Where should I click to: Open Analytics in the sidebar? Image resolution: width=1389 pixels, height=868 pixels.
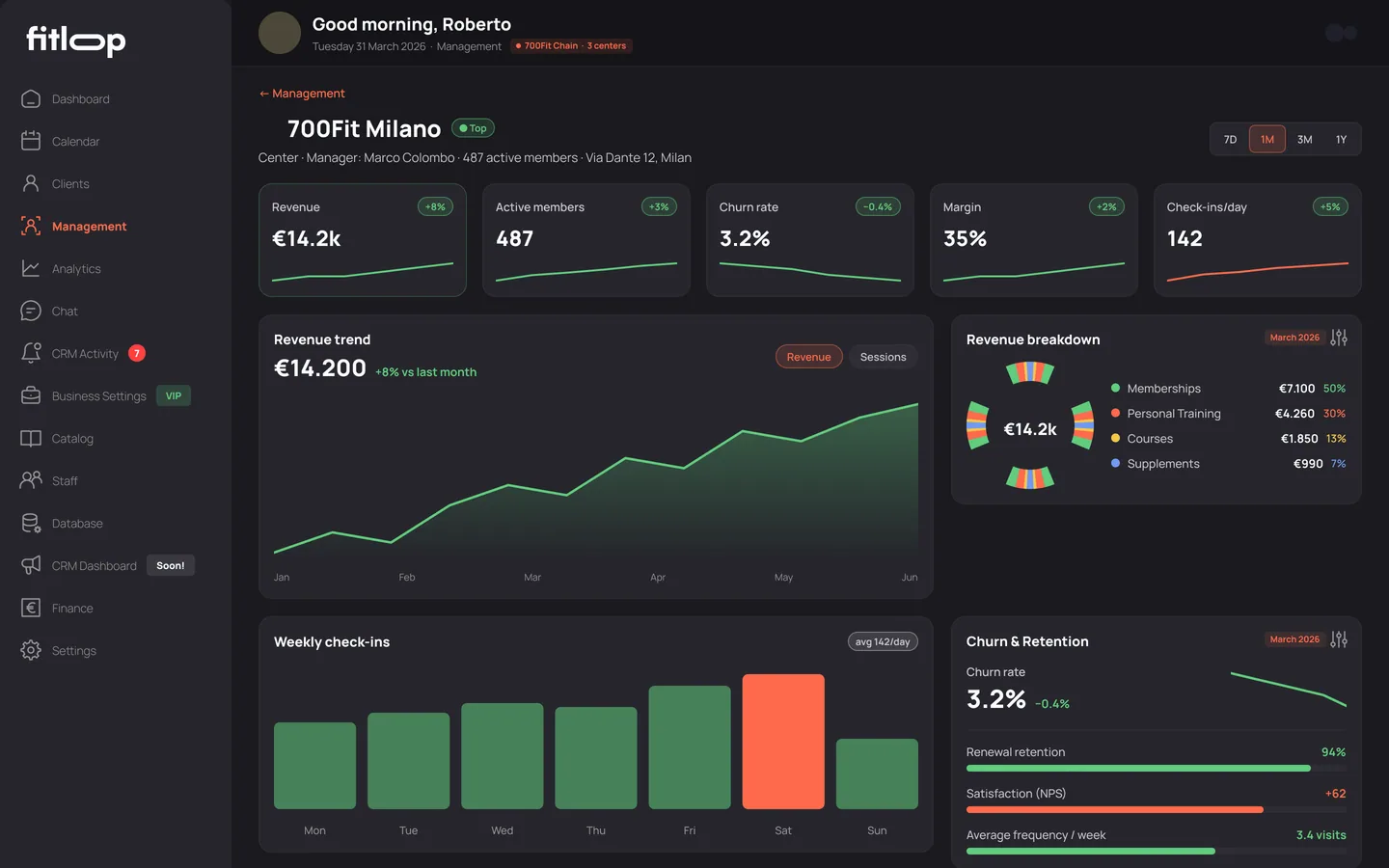(76, 268)
